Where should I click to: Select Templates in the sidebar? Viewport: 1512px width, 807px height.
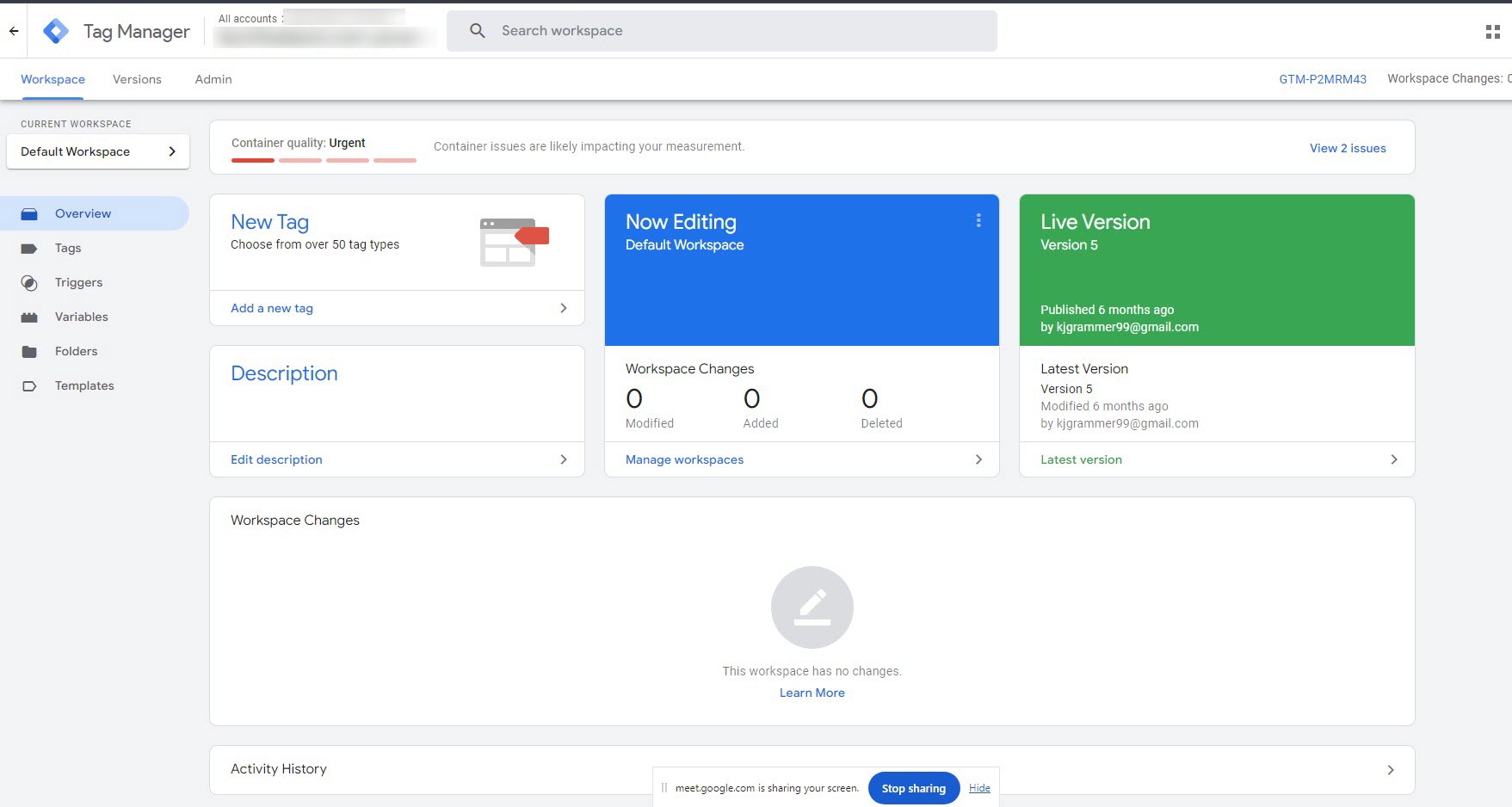pyautogui.click(x=83, y=385)
